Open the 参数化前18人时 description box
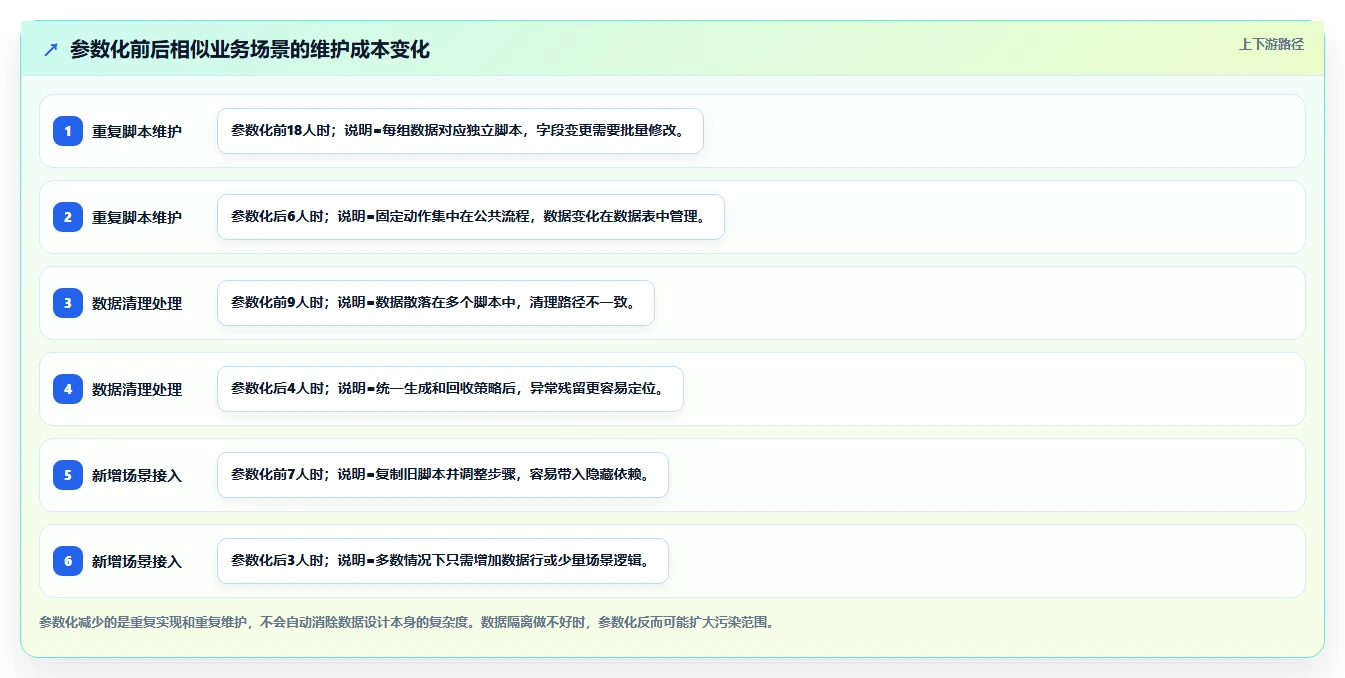Viewport: 1345px width, 678px height. coord(460,131)
